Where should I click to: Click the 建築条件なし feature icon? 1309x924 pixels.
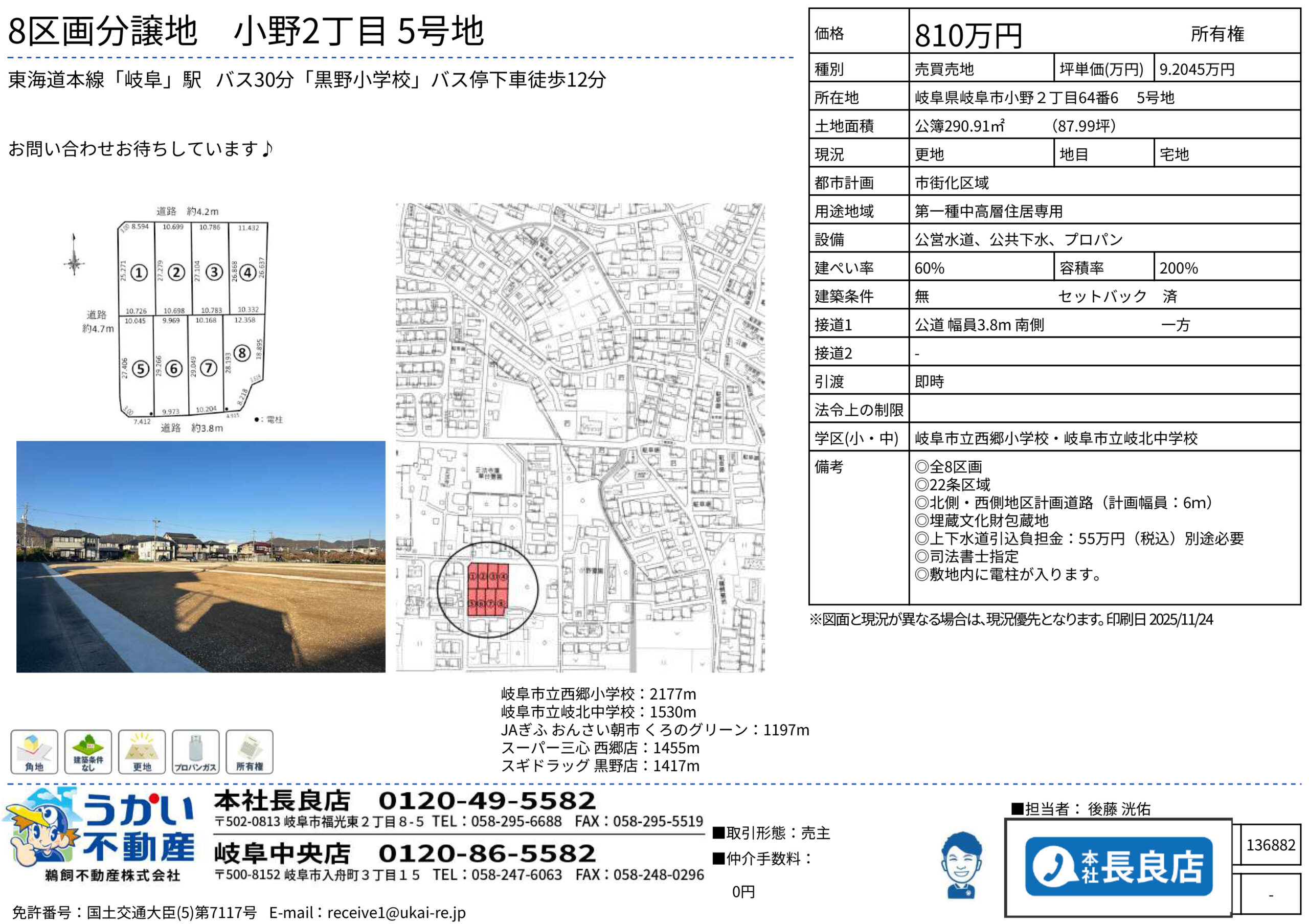click(88, 751)
